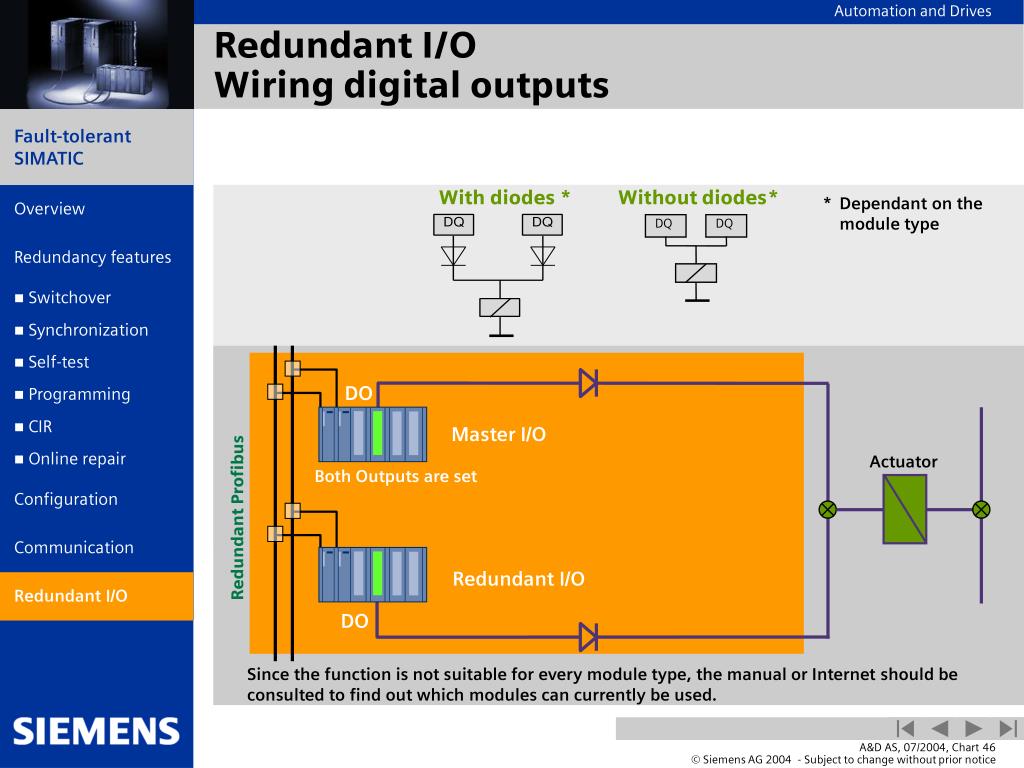Click the green Actuator symbol
The width and height of the screenshot is (1024, 768).
coord(904,509)
